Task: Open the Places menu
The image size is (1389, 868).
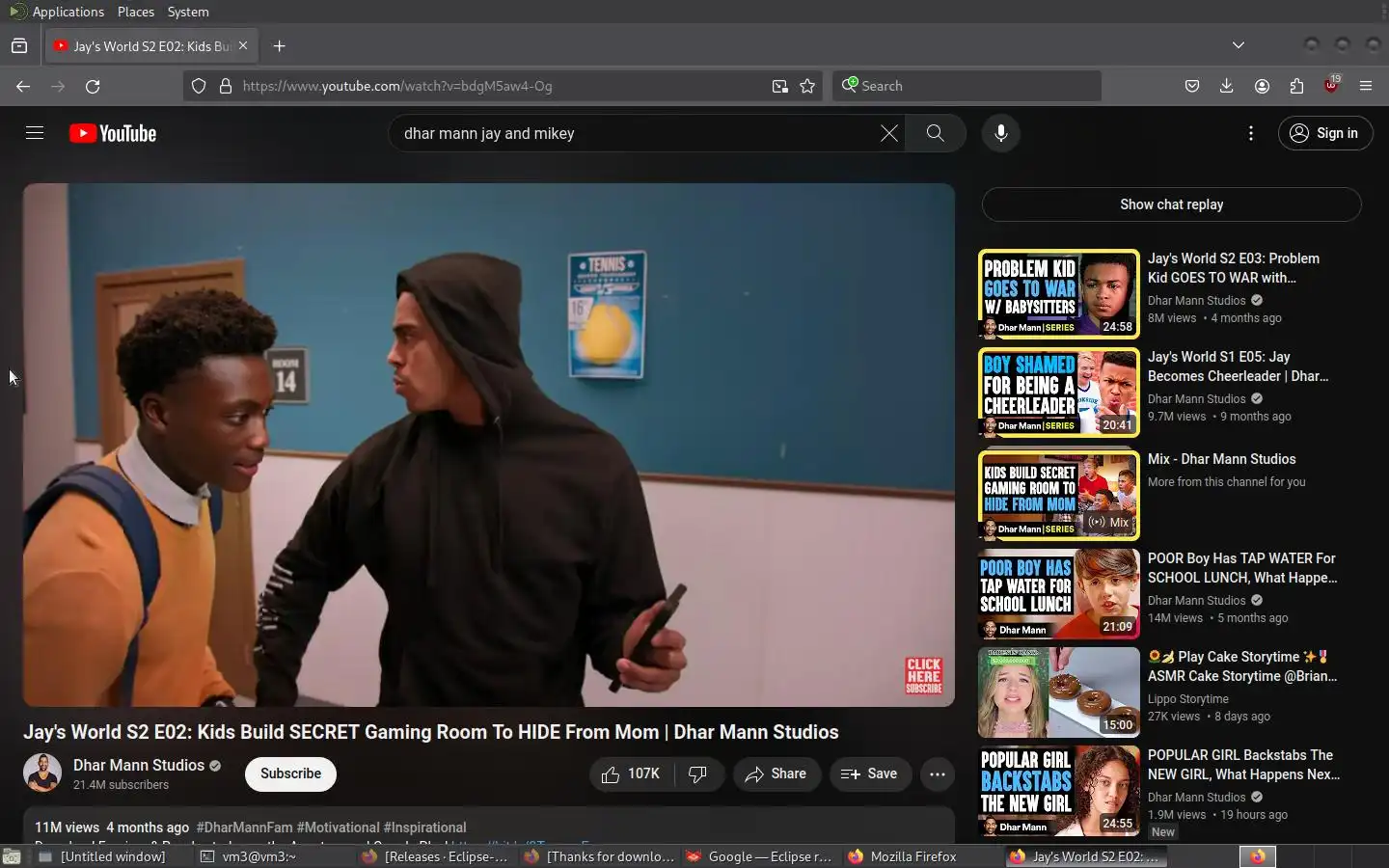Action: click(x=136, y=12)
